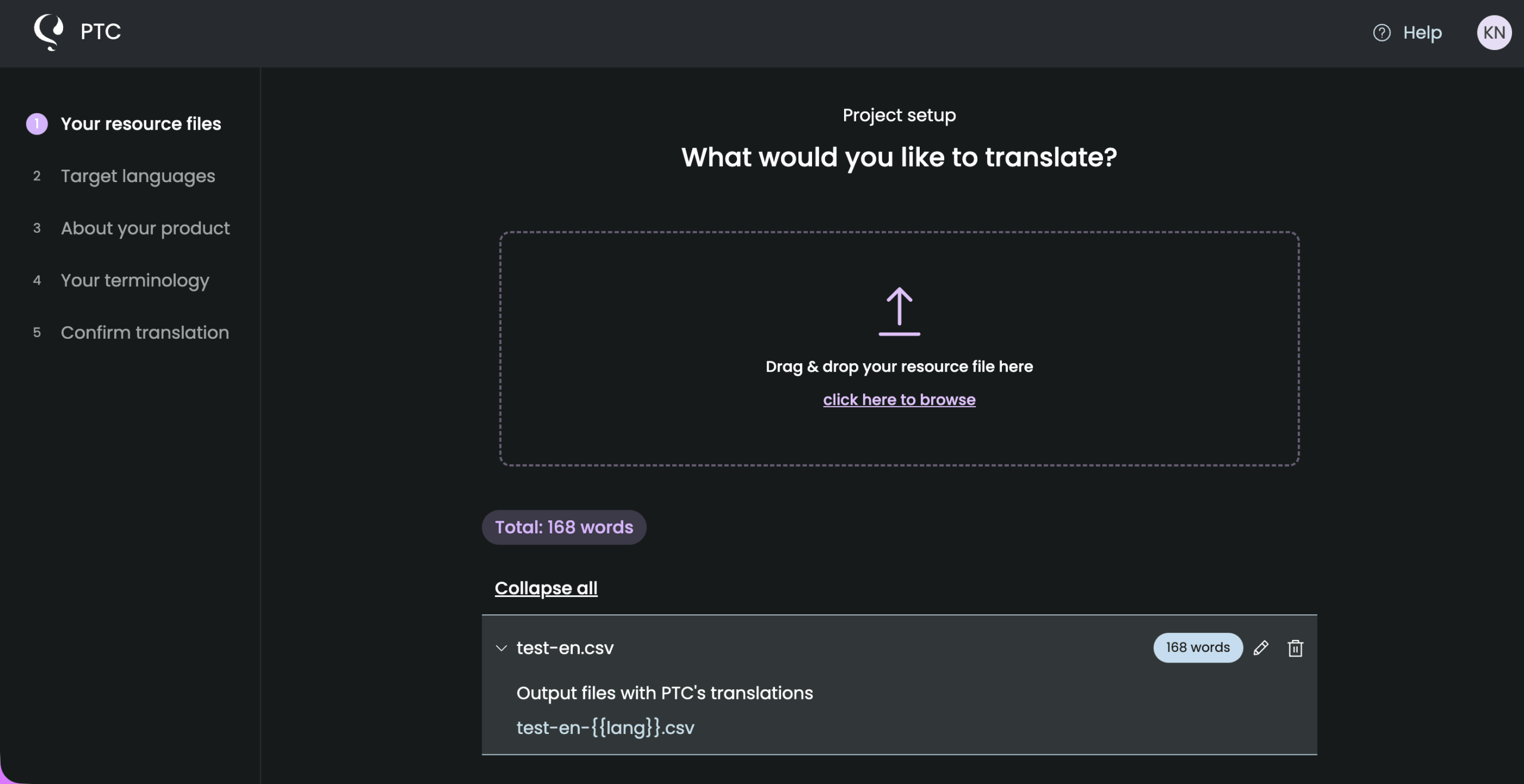
Task: Click the upload arrow icon
Action: pos(899,311)
